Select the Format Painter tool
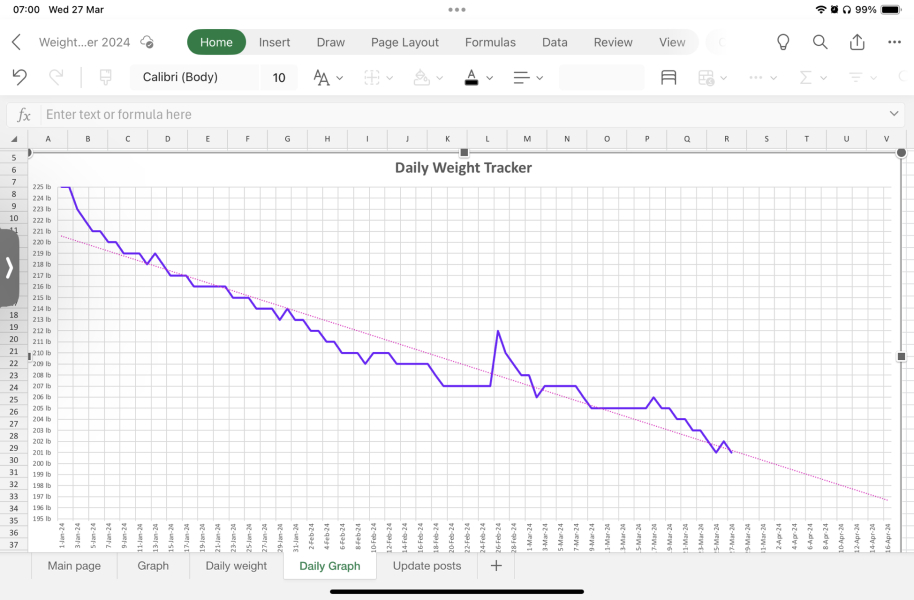The image size is (914, 600). [x=104, y=77]
